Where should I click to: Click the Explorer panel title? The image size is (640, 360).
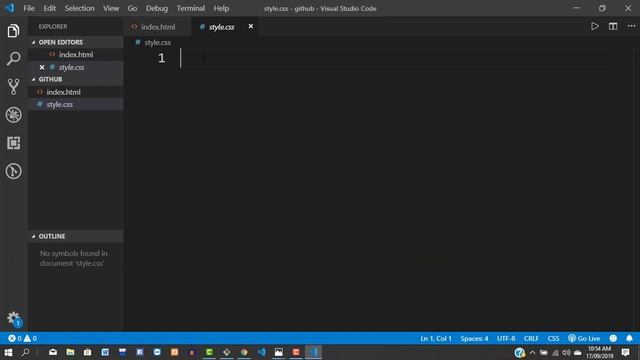pyautogui.click(x=53, y=27)
